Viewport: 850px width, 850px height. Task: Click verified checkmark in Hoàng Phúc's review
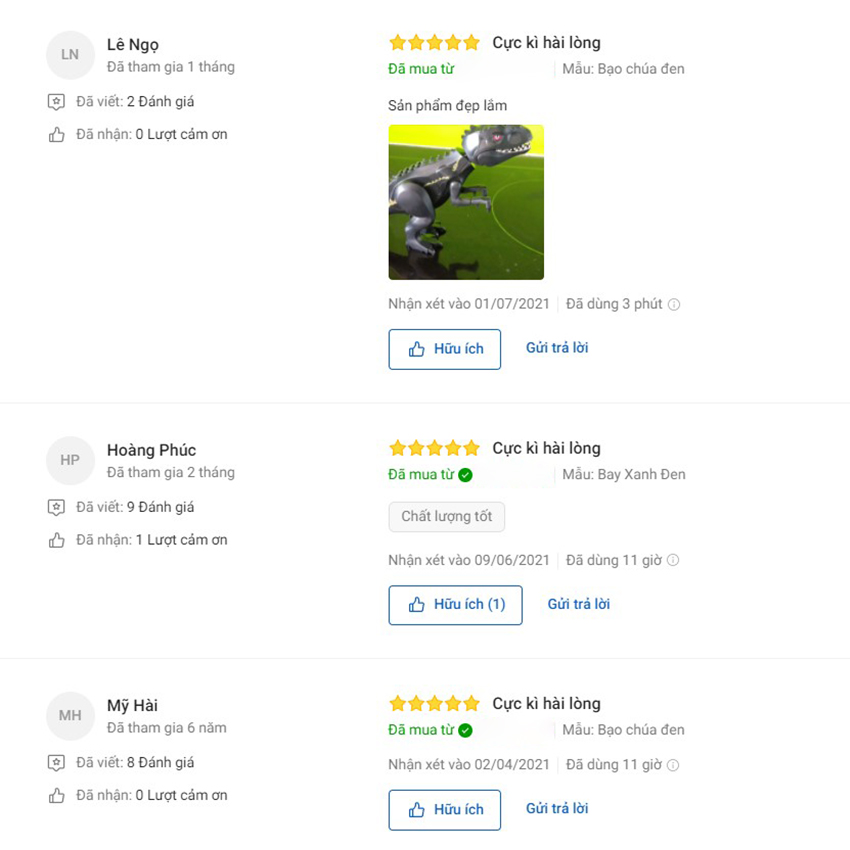pos(465,475)
